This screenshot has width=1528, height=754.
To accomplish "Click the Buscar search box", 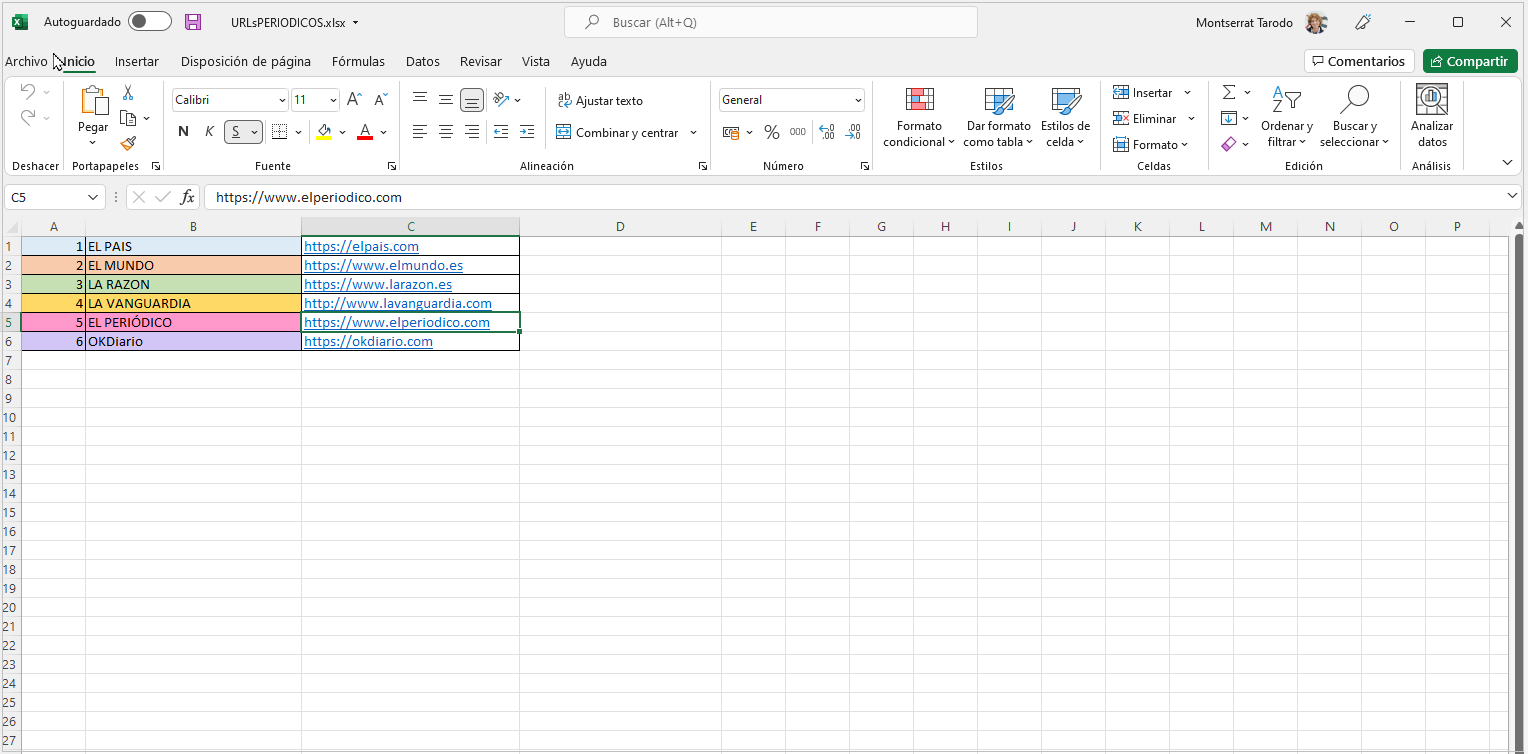I will (770, 22).
